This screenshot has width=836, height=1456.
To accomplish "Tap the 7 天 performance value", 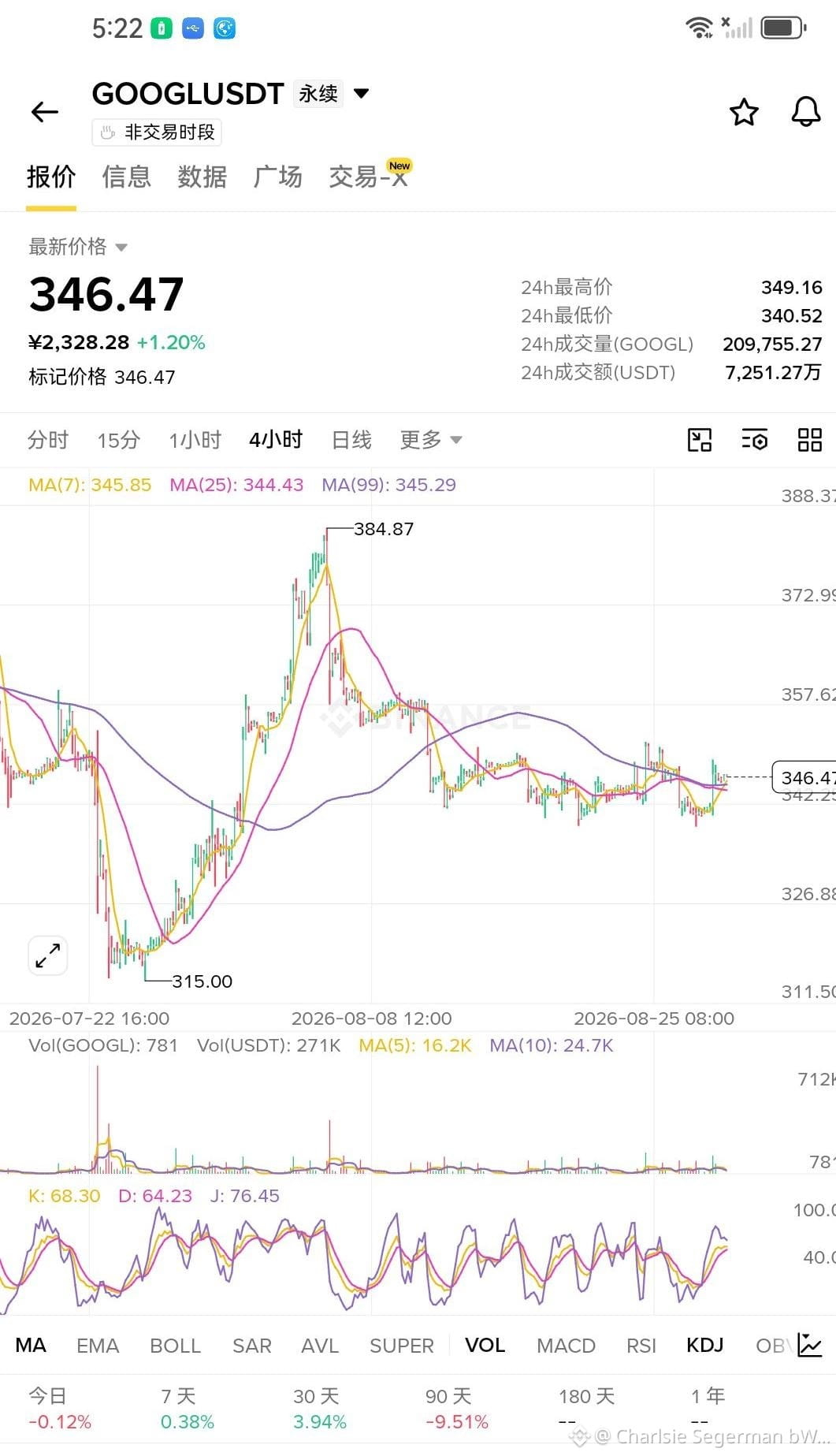I will (x=188, y=1422).
